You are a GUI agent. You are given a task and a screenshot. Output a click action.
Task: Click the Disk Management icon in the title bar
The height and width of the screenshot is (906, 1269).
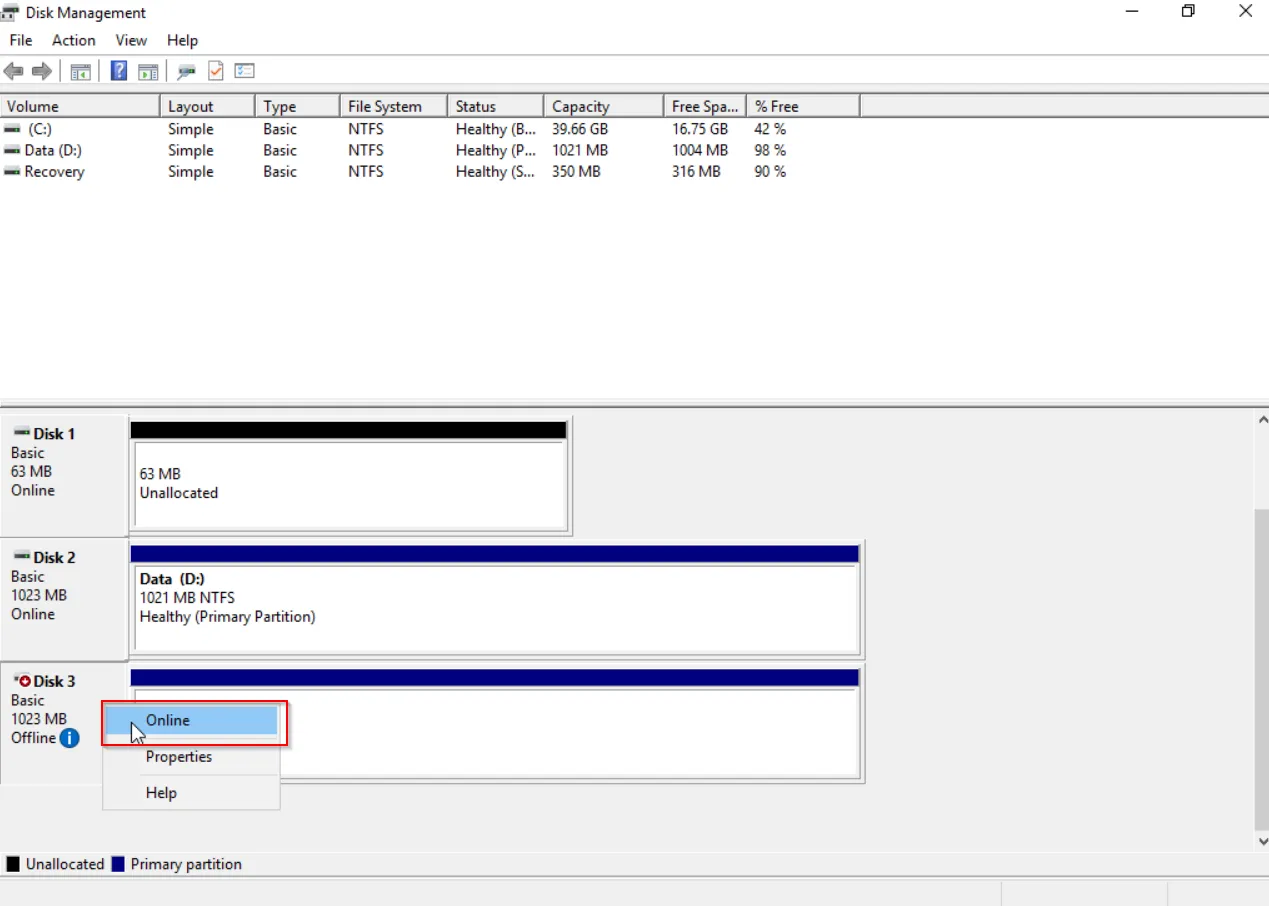[x=10, y=12]
